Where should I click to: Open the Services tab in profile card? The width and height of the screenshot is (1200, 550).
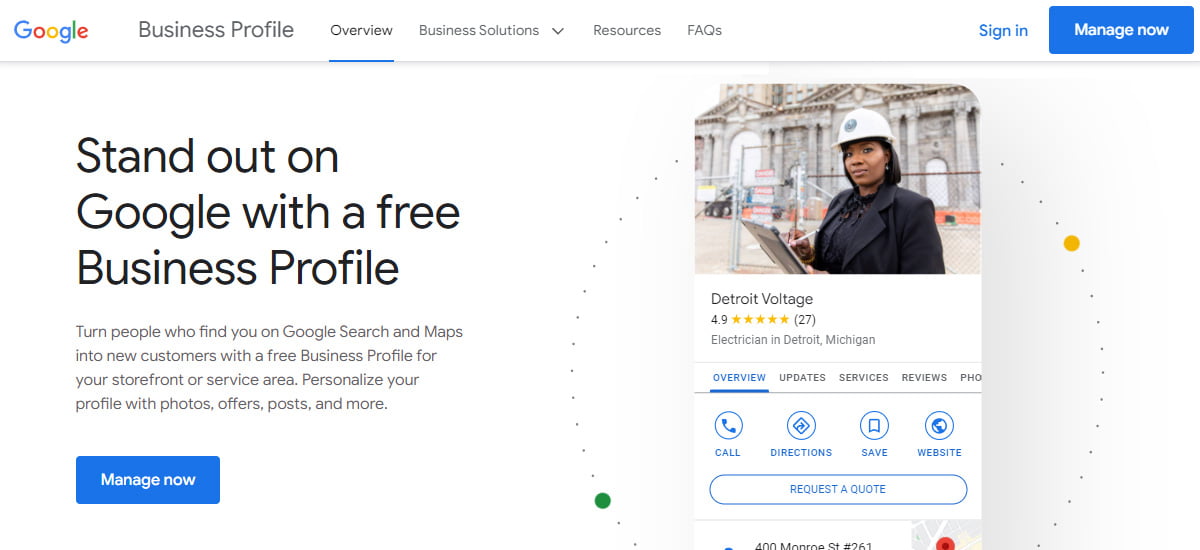pyautogui.click(x=864, y=378)
